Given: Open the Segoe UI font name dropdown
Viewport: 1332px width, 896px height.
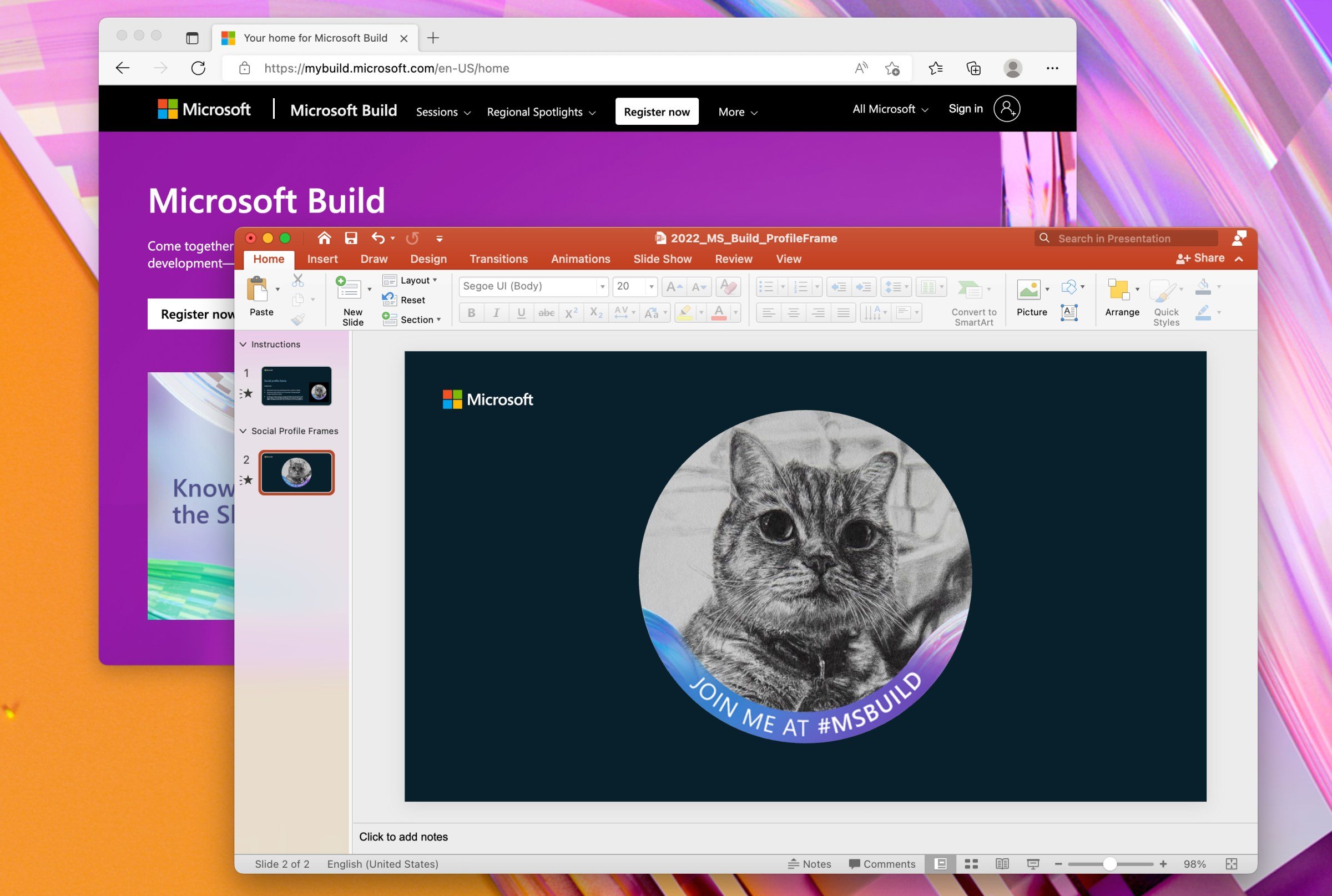Looking at the screenshot, I should click(602, 286).
